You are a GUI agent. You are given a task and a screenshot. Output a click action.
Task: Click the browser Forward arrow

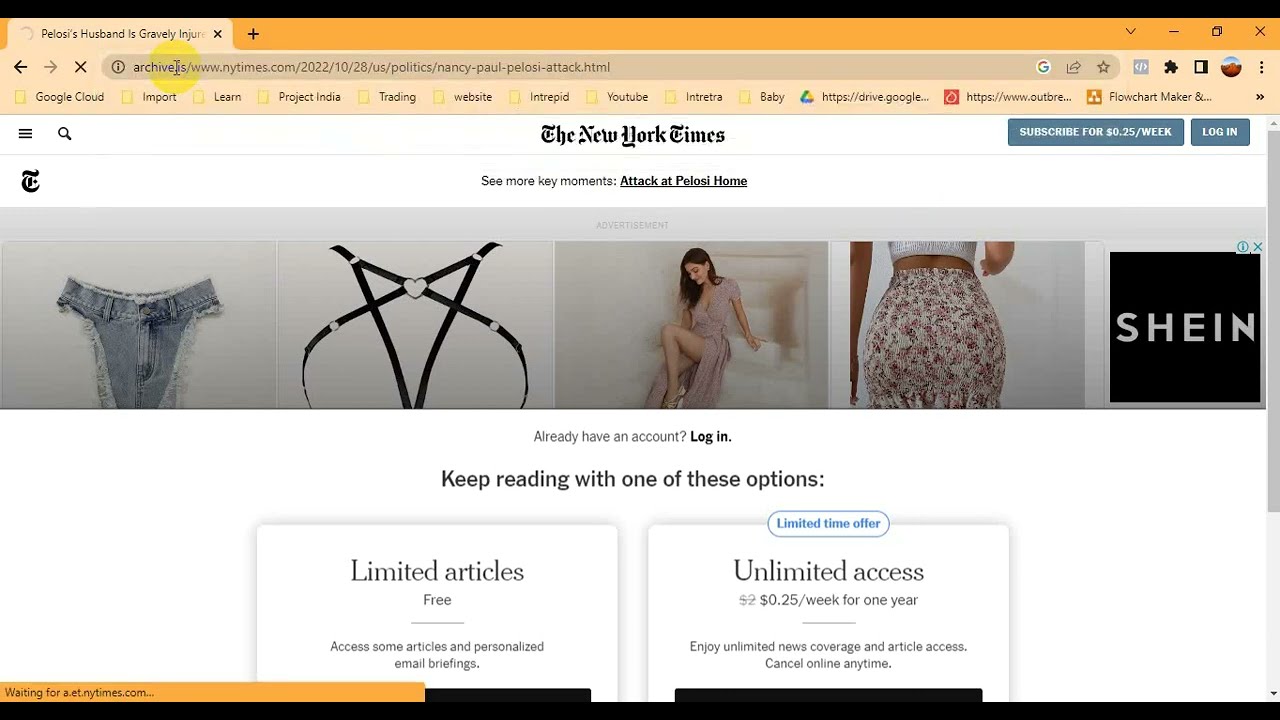(x=51, y=67)
